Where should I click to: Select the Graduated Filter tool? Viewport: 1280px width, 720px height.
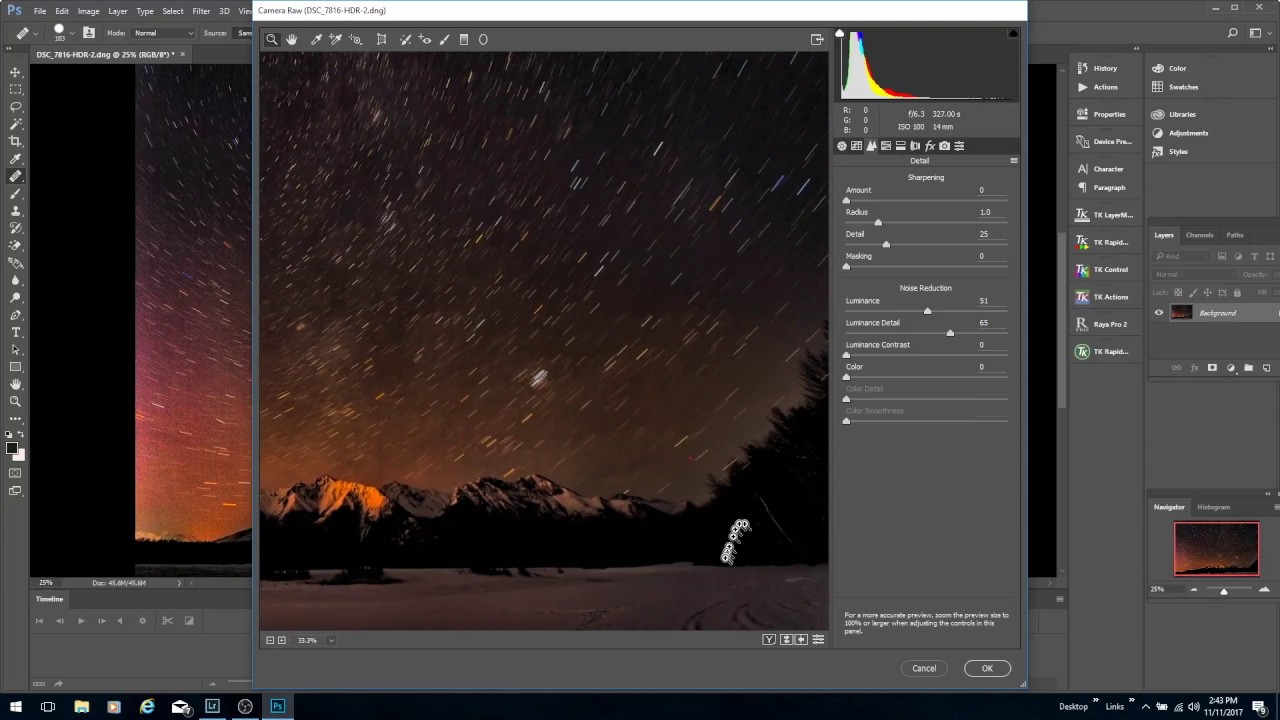(x=464, y=40)
